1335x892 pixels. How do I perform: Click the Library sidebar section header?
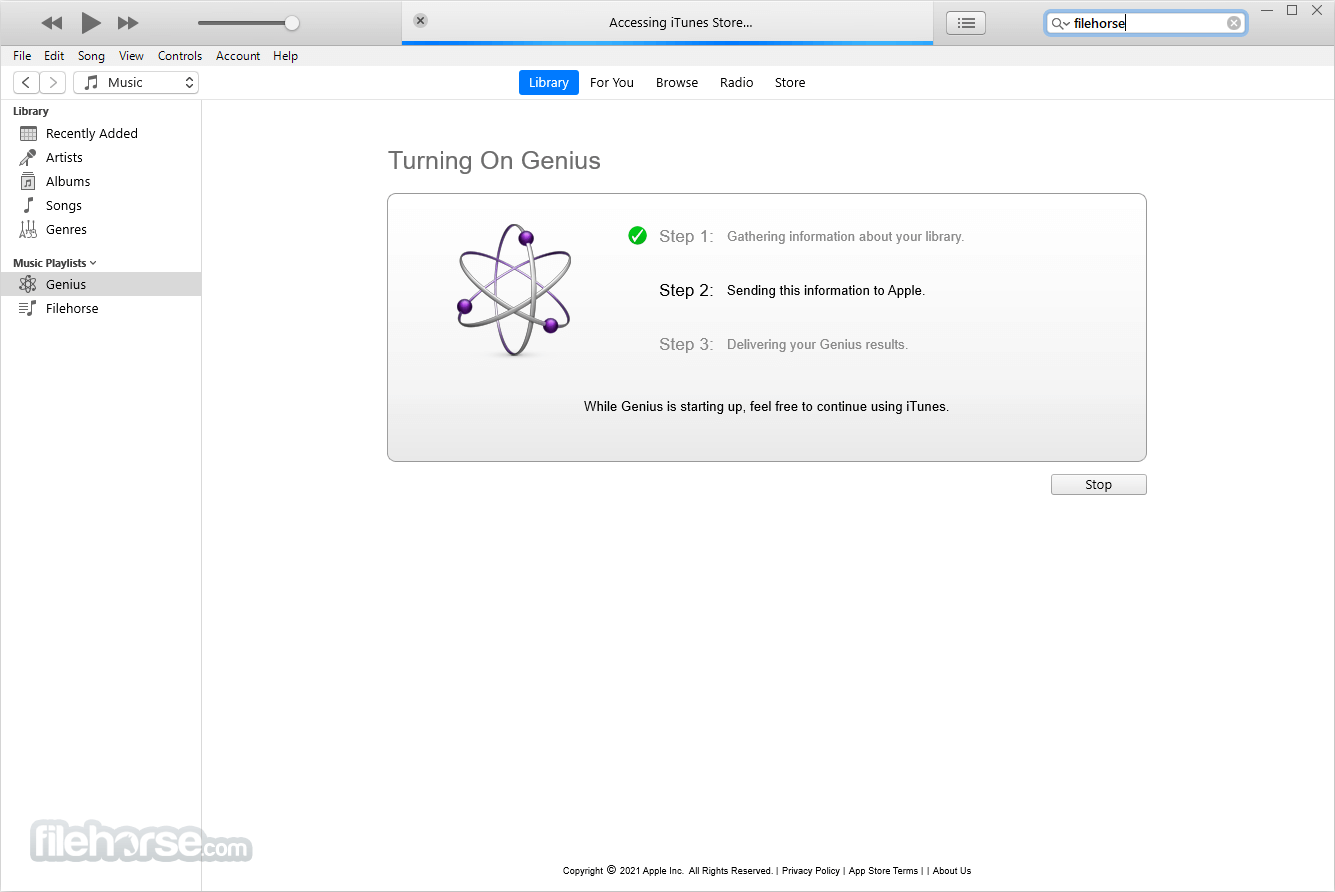pyautogui.click(x=31, y=111)
